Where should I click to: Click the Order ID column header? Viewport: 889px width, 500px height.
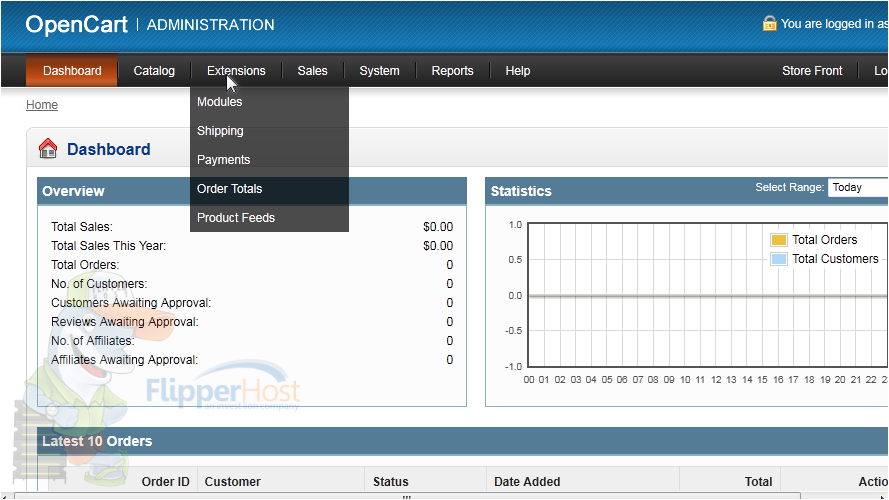coord(166,482)
